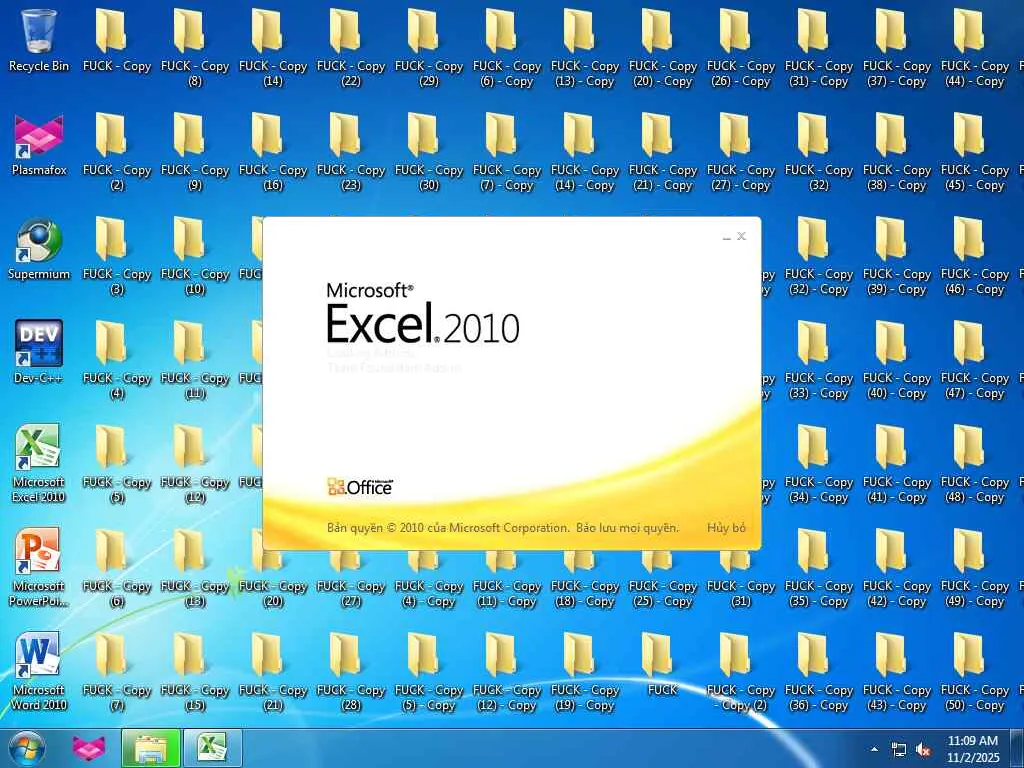Select the folder 'FUCK - Copy (31) - Copy'
This screenshot has height=768, width=1024.
click(819, 47)
